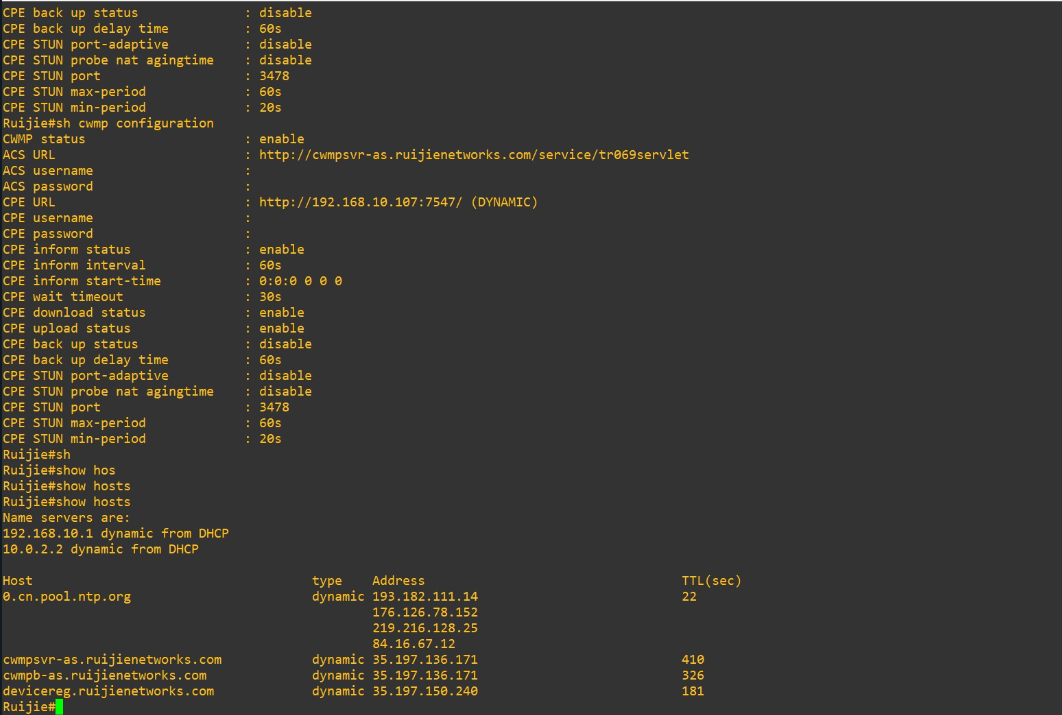Click the ACS URL tr069servlet address
The width and height of the screenshot is (1062, 715).
point(473,155)
